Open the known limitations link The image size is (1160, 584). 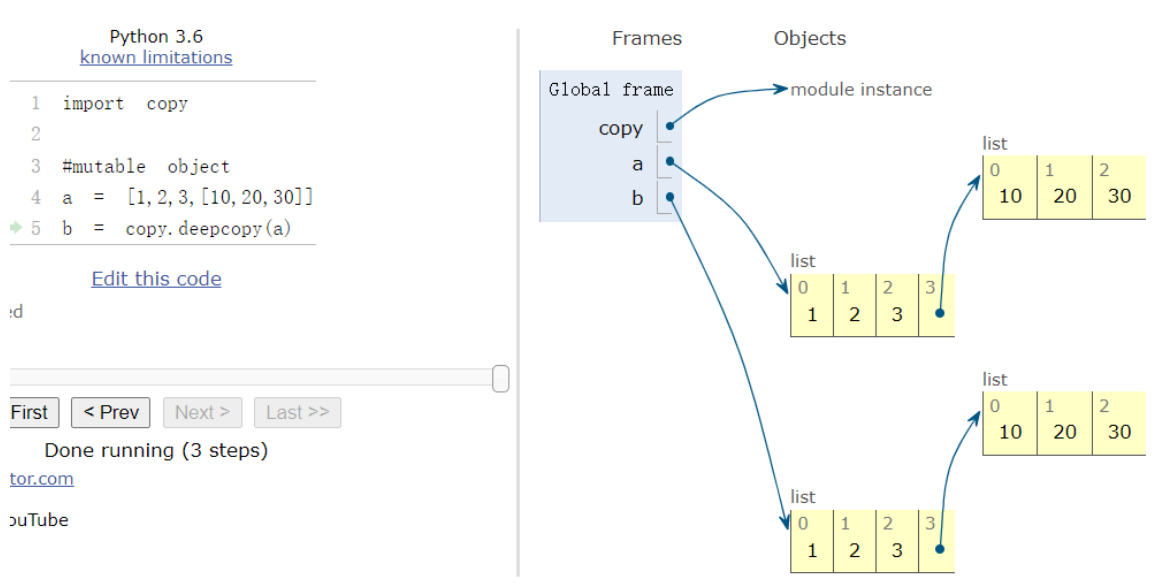click(156, 58)
